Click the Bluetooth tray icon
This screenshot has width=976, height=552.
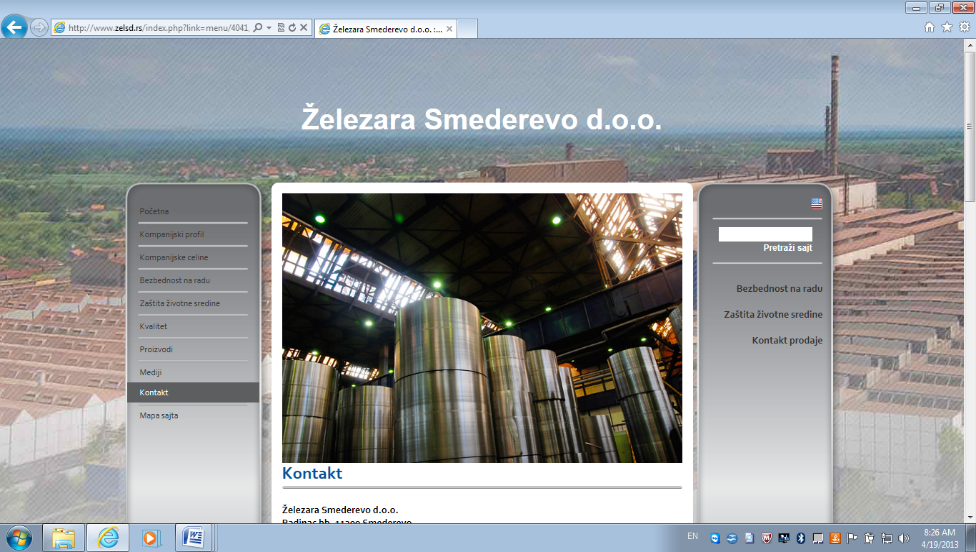(800, 538)
